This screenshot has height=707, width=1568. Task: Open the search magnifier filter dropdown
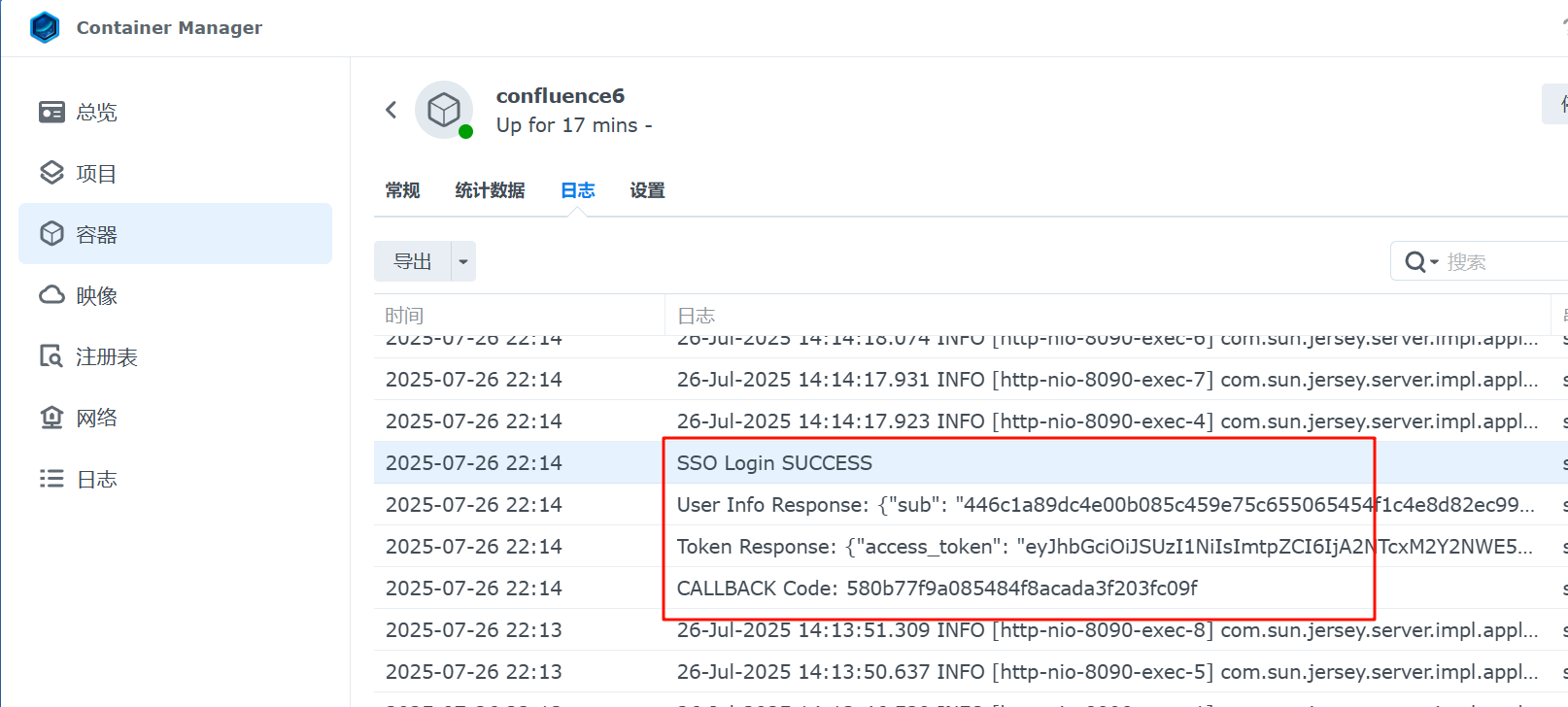[1420, 262]
